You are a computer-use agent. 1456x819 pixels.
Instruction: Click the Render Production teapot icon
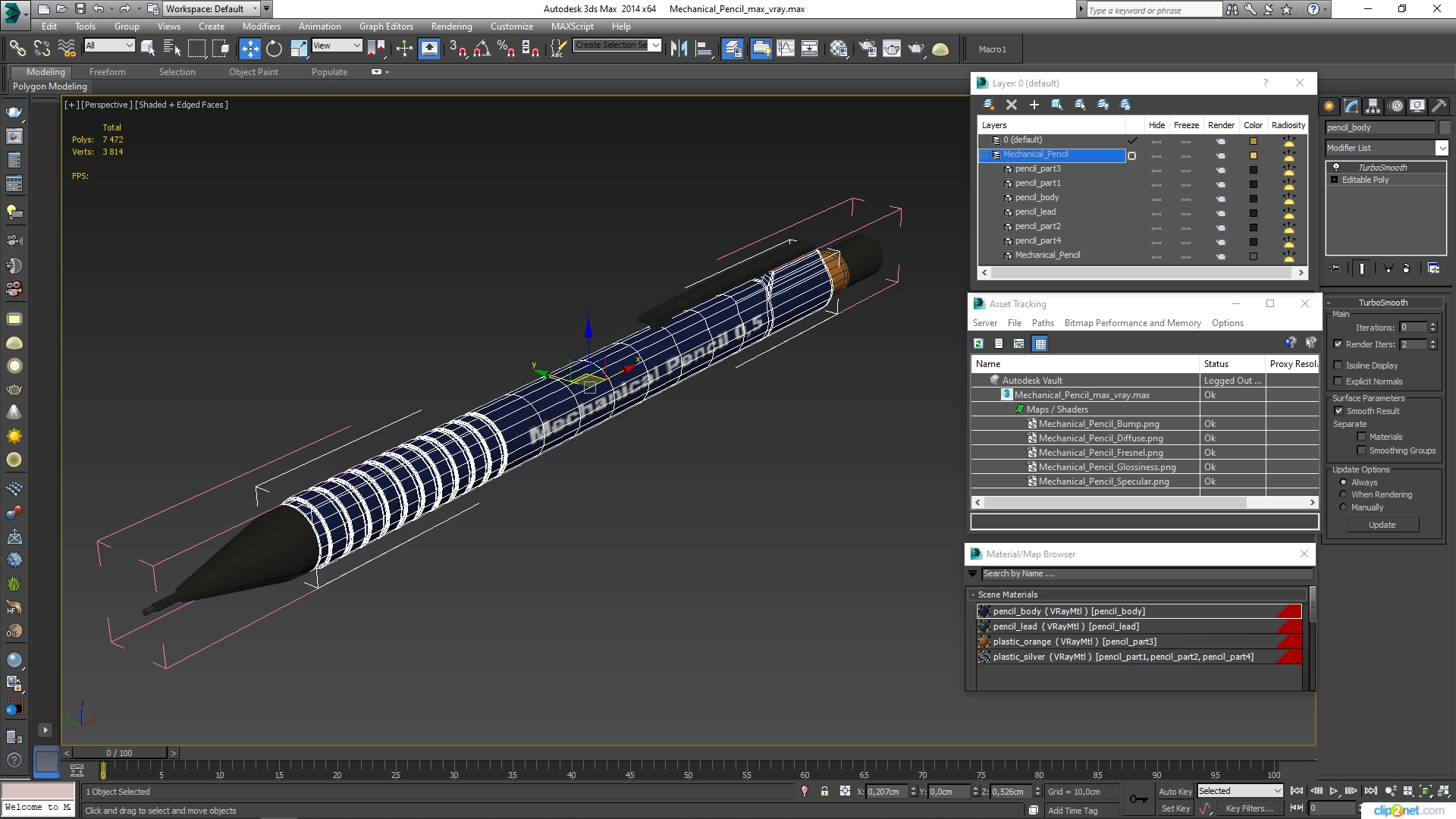[916, 49]
